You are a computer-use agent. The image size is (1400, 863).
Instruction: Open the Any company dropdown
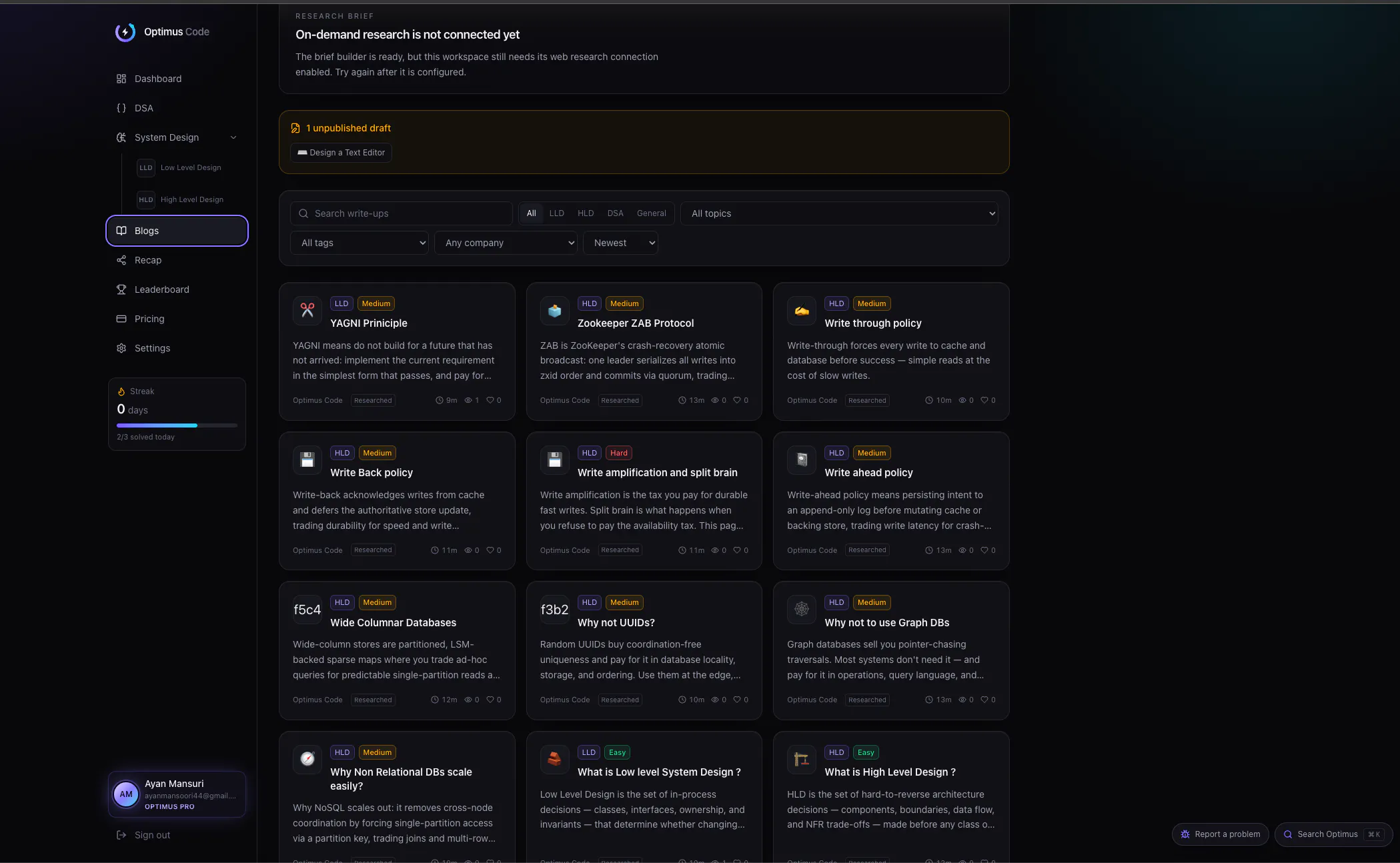tap(506, 243)
